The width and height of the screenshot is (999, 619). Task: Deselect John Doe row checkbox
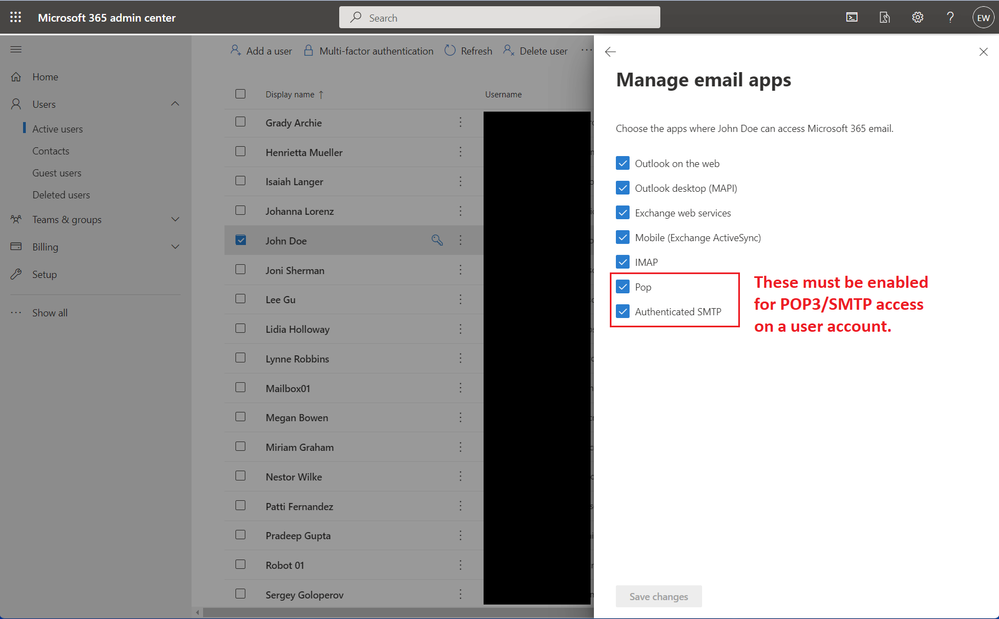coord(240,240)
